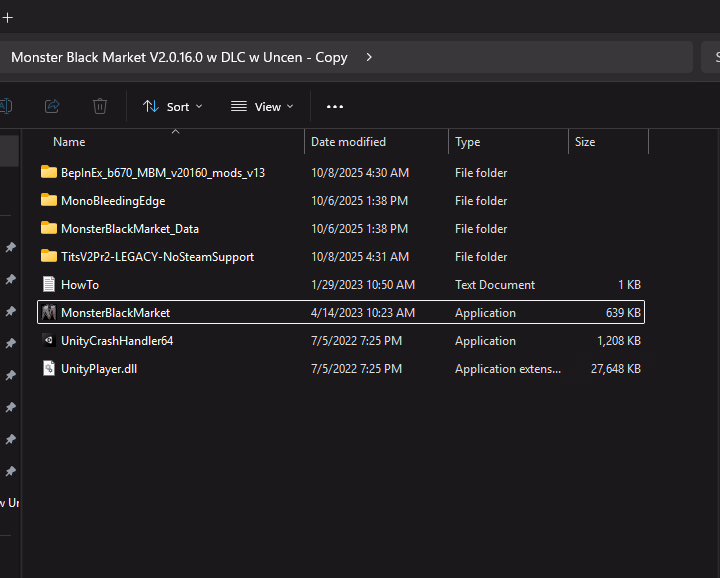The height and width of the screenshot is (578, 720).
Task: Select the MonoBleedingEdge folder
Action: point(112,201)
